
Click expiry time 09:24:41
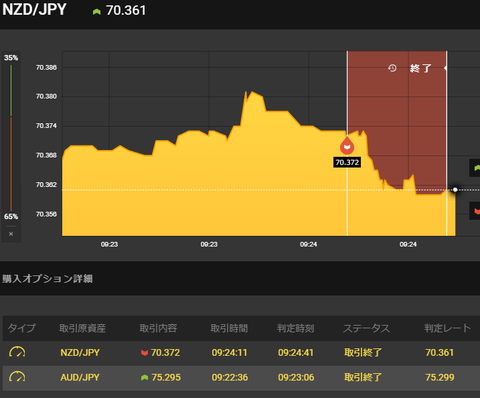(x=296, y=352)
